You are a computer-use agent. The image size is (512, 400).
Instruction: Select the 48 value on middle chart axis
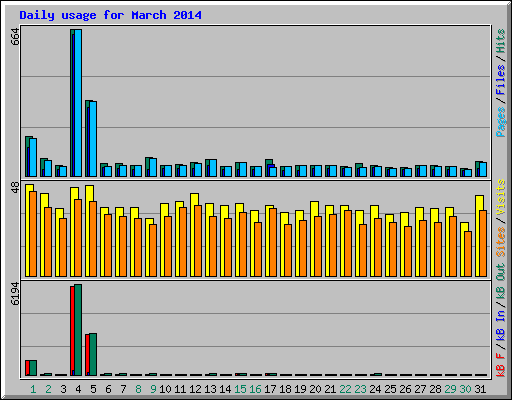15,187
